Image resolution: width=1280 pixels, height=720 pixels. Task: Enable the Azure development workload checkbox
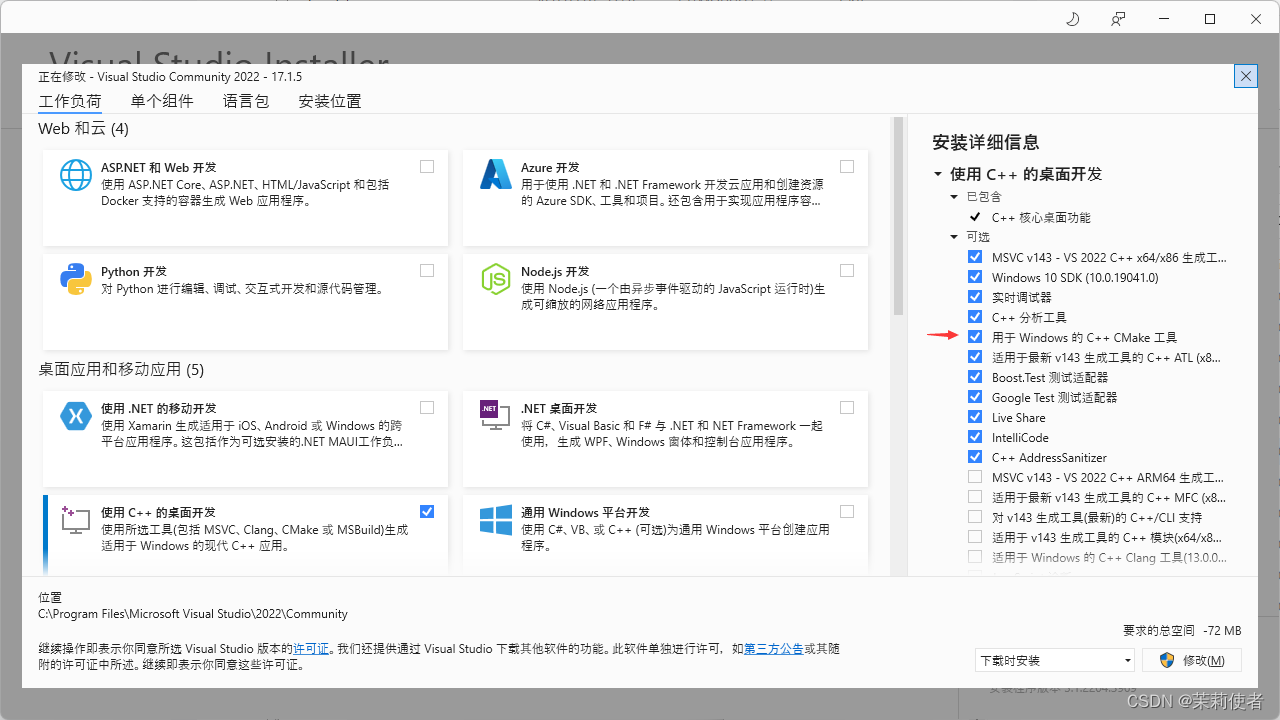847,167
